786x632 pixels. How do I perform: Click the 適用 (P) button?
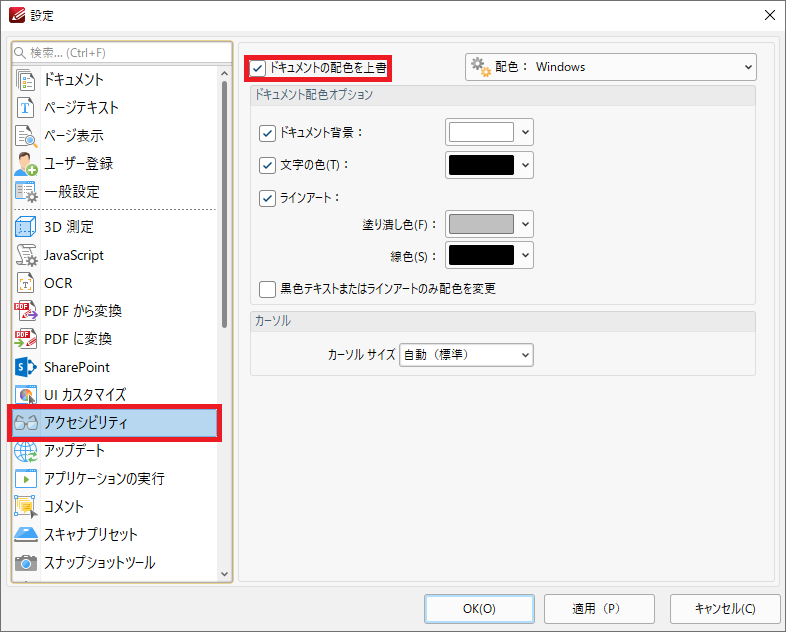pos(599,608)
